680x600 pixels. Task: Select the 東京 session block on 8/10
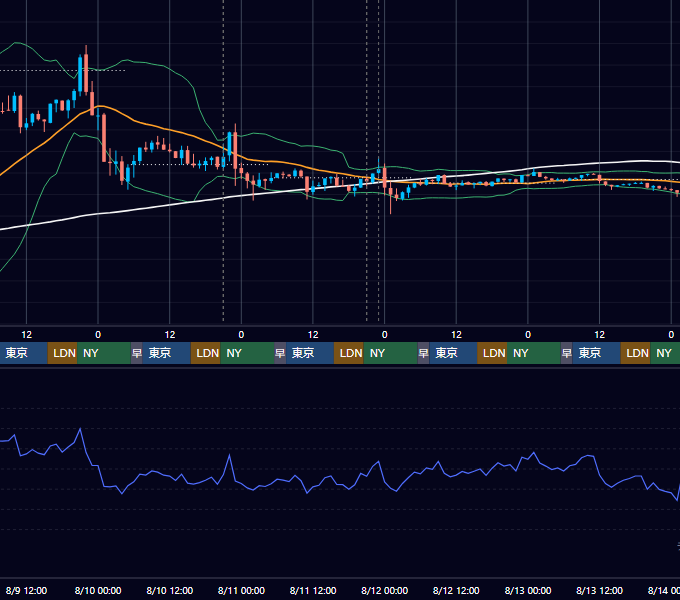(167, 353)
